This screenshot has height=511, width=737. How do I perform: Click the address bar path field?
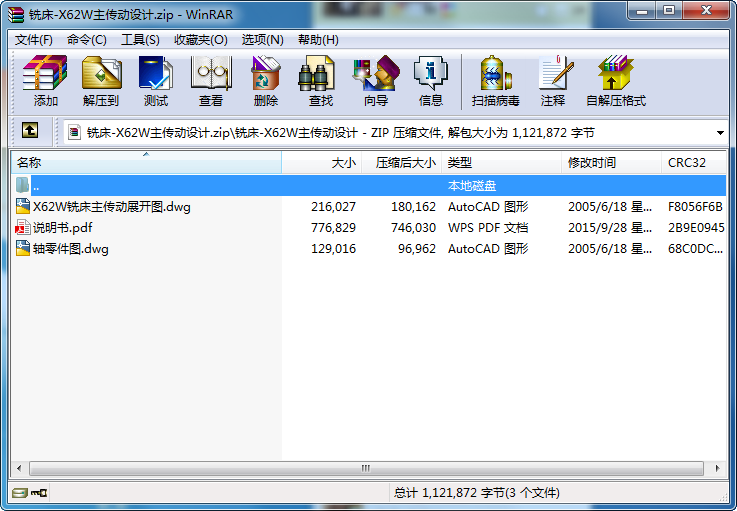point(394,133)
